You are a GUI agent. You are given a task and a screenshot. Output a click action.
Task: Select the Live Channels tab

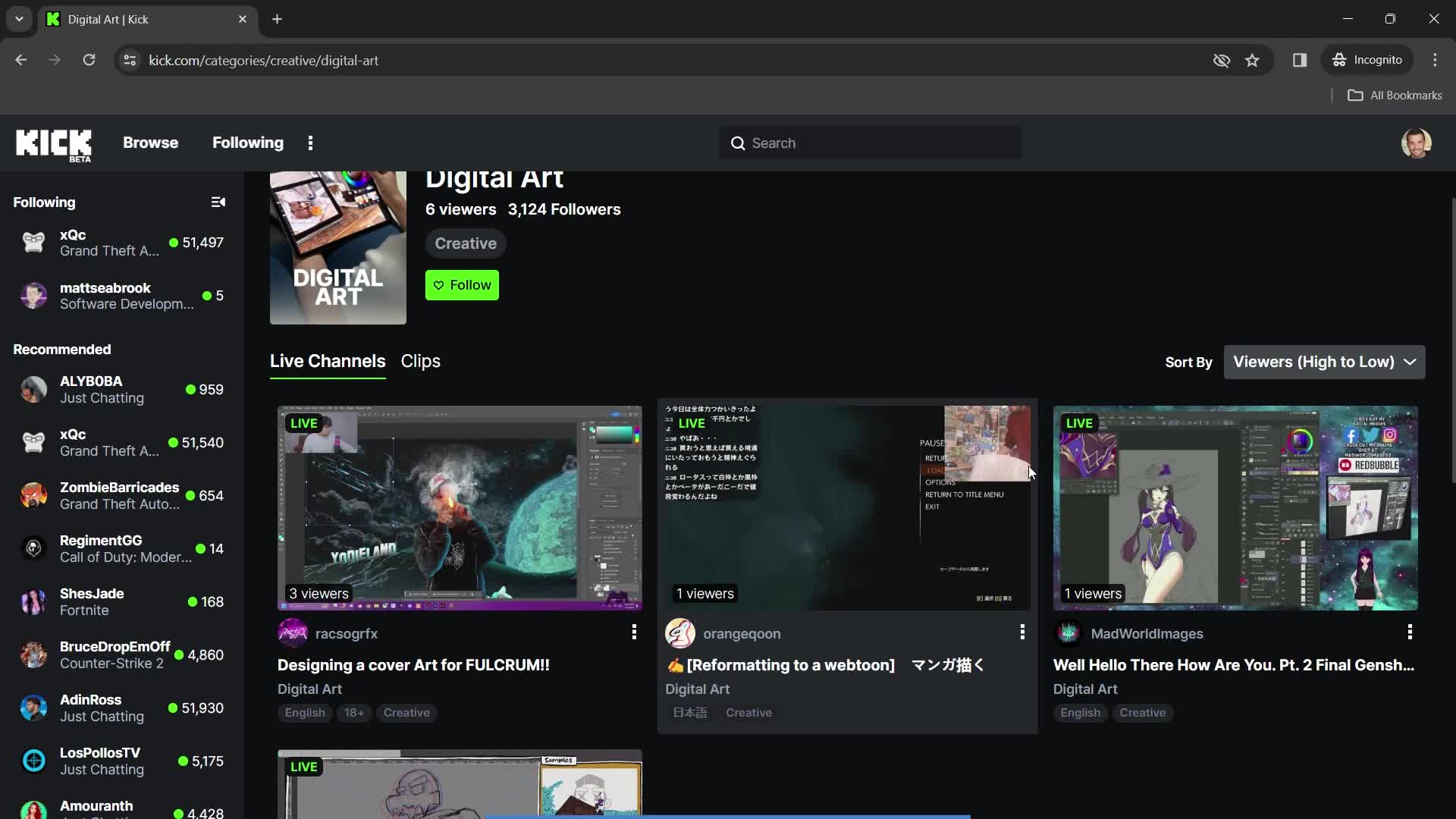(327, 361)
